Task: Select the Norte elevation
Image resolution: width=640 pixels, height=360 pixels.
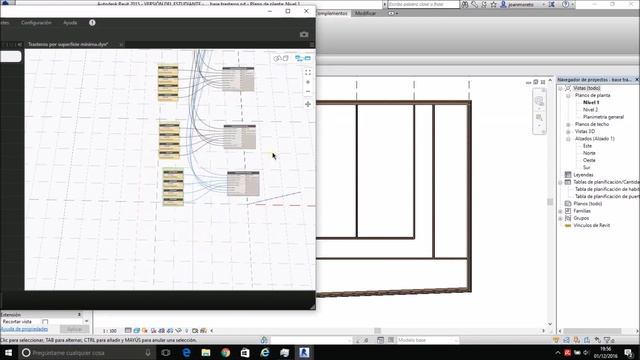Action: 589,153
